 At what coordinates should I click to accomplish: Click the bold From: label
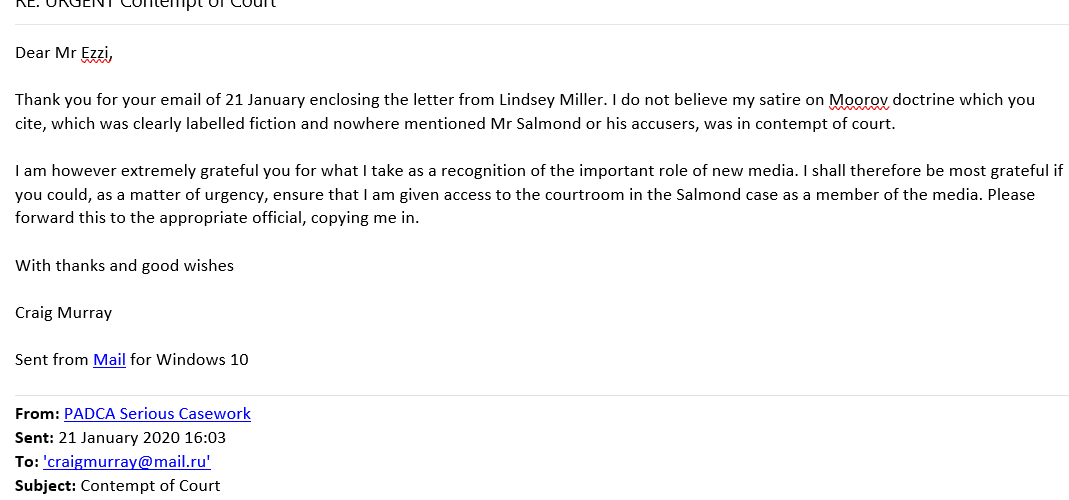coord(36,414)
